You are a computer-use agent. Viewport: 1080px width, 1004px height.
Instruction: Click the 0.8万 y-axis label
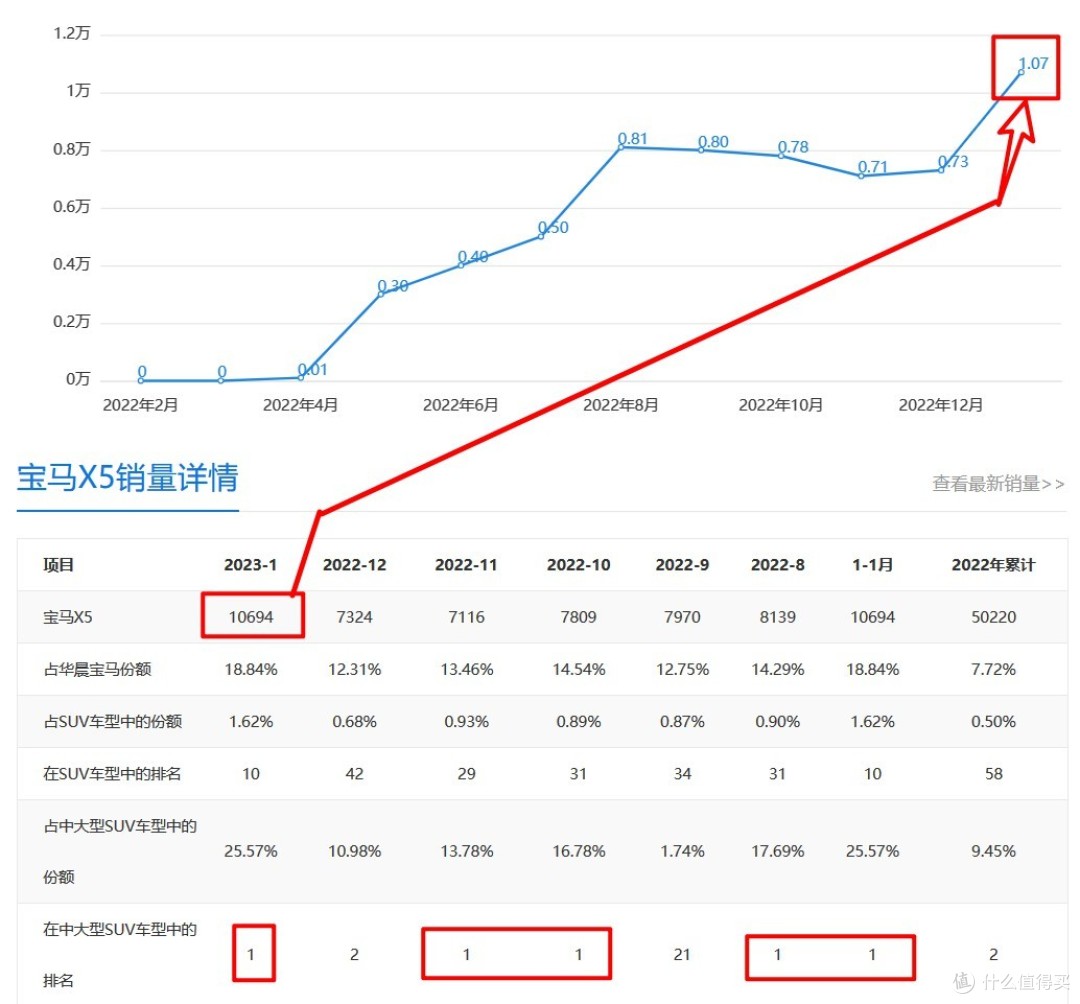point(72,149)
